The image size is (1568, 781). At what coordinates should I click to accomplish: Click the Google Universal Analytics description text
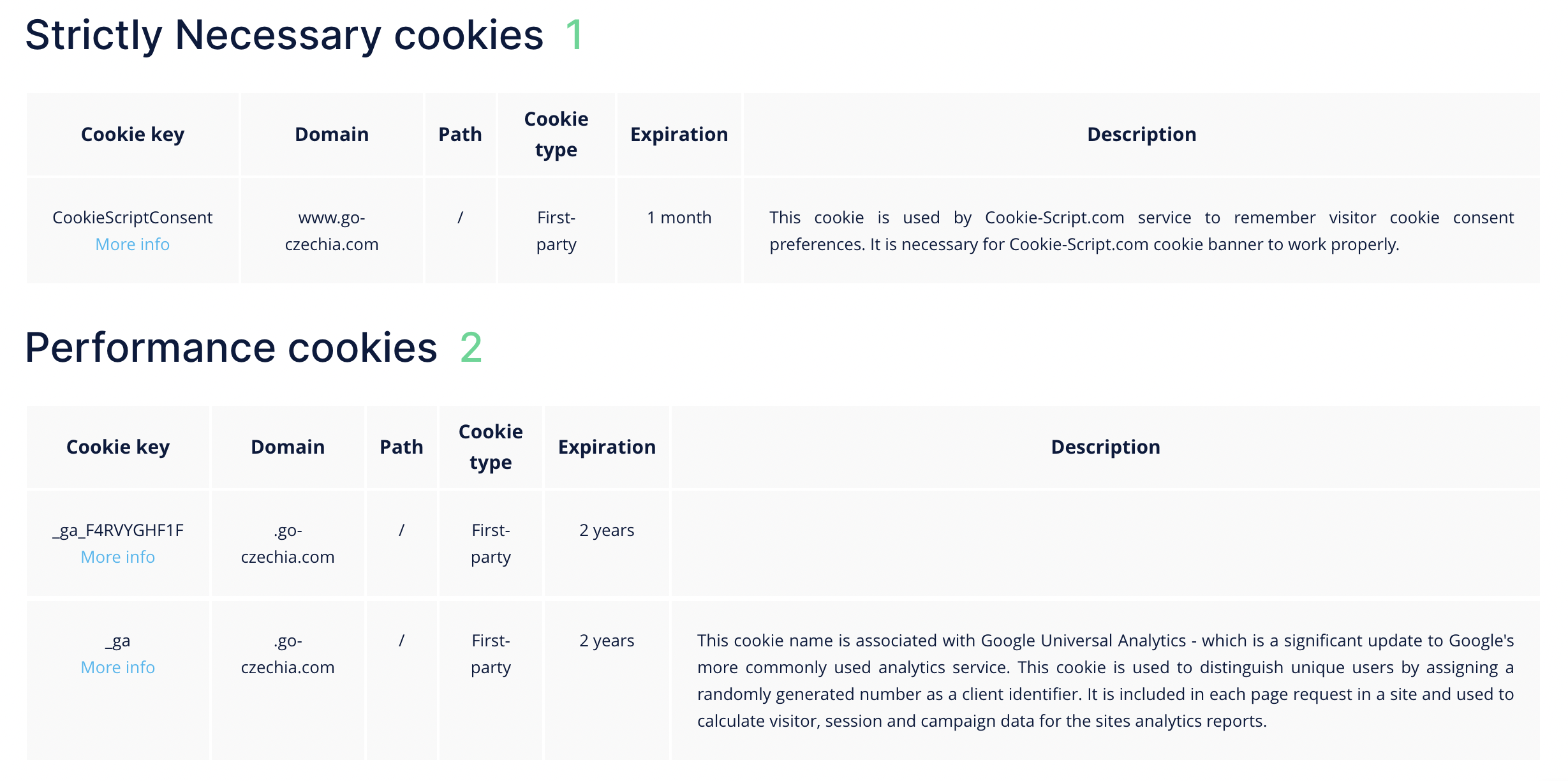click(x=1105, y=681)
